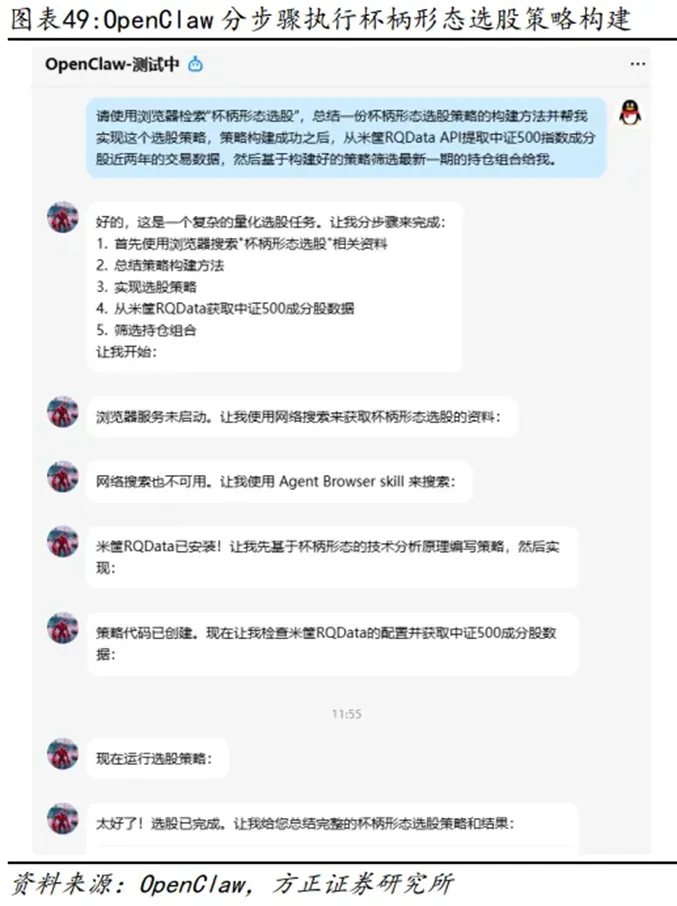Select the 太好了！选股已完成 message bubble
Screen dimensions: 677x906
point(332,827)
